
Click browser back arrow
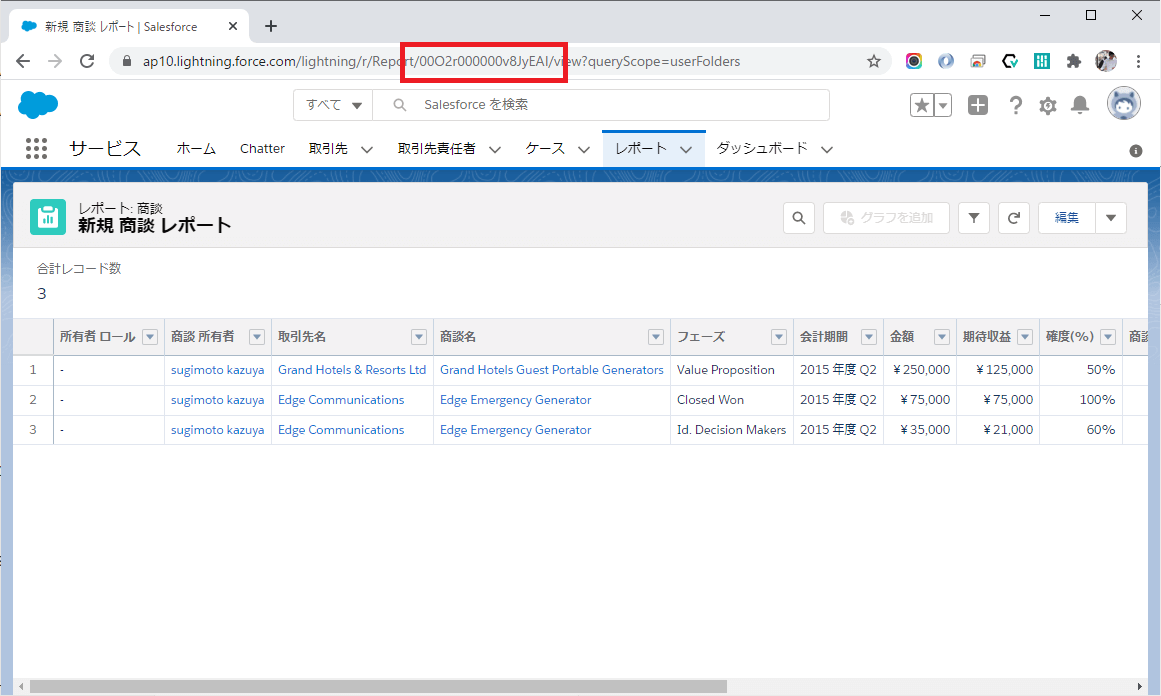23,61
